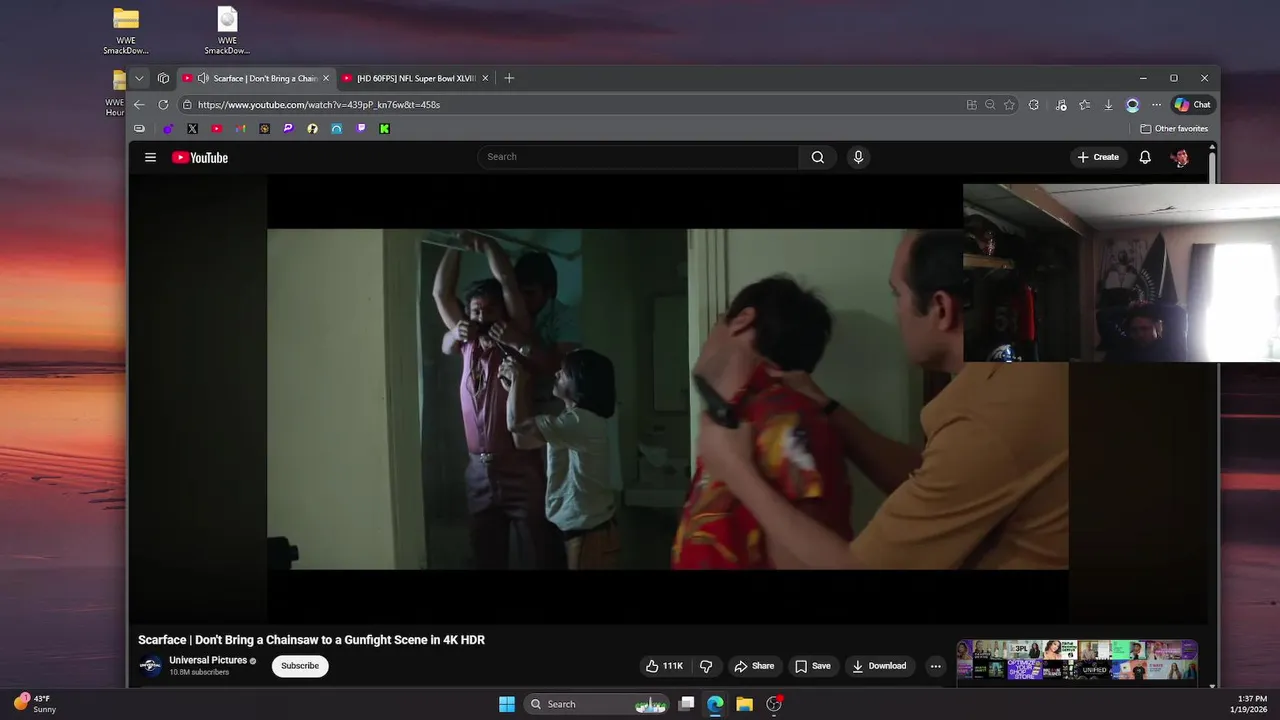The height and width of the screenshot is (720, 1280).
Task: Open the Windows Start menu
Action: click(x=507, y=704)
